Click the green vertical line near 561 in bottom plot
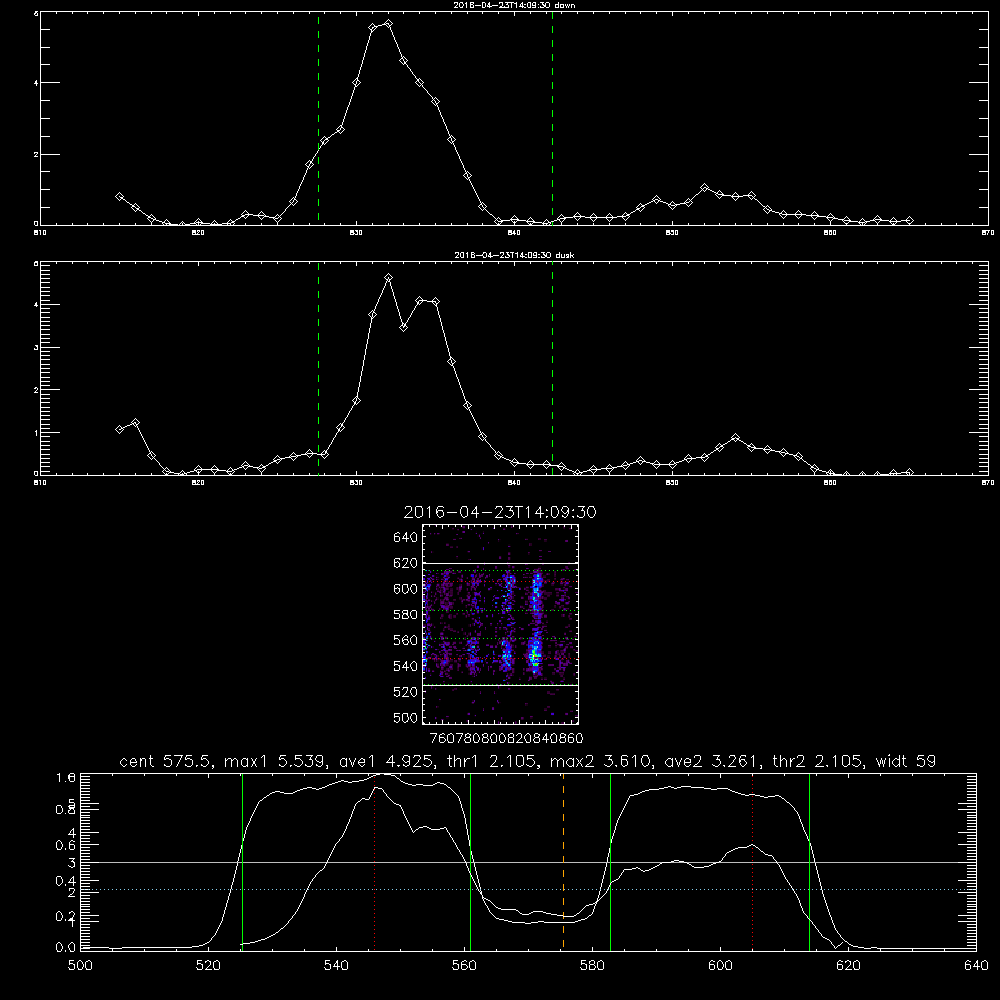The width and height of the screenshot is (1000, 1000). [471, 861]
